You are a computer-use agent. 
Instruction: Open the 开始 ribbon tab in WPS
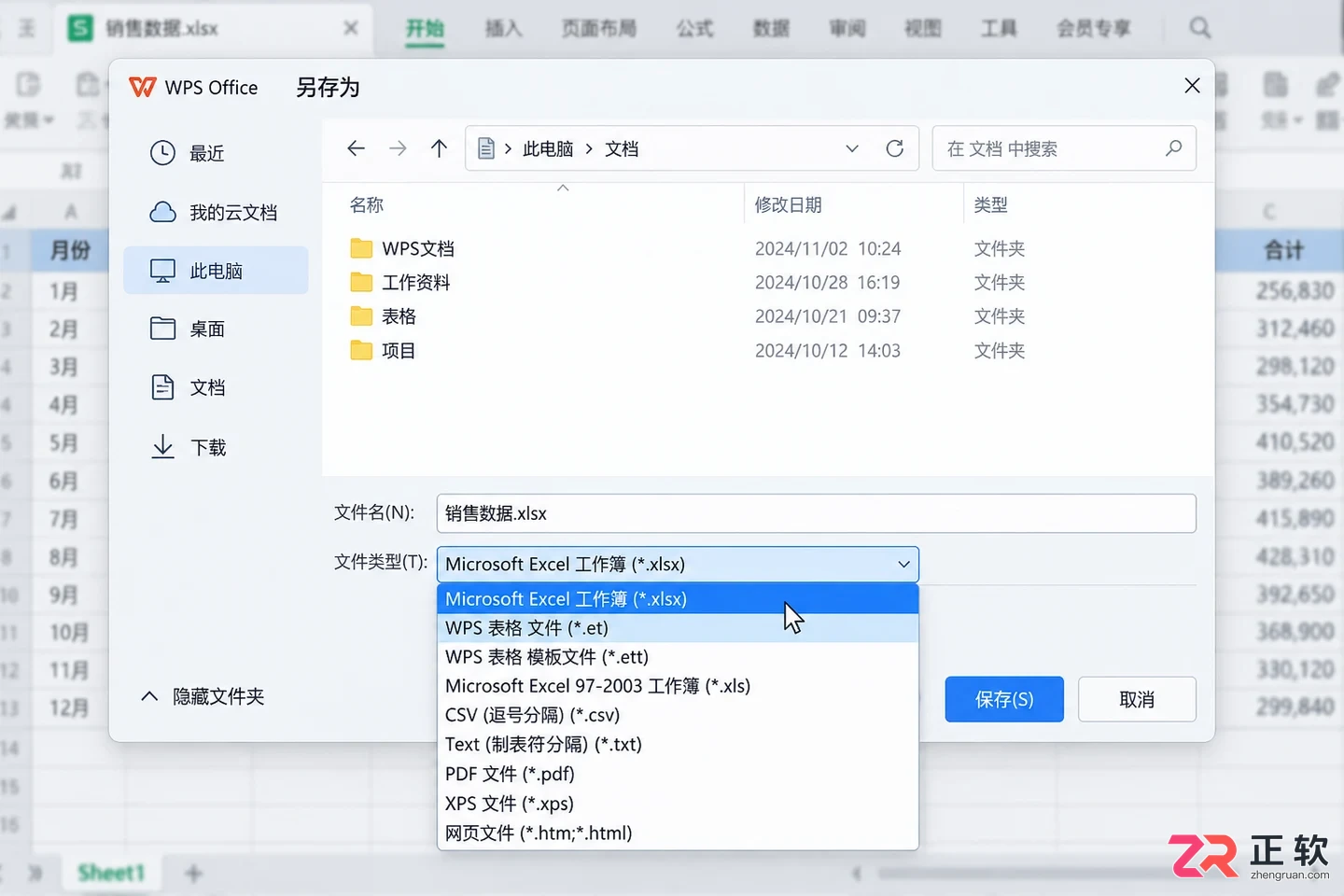coord(425,28)
